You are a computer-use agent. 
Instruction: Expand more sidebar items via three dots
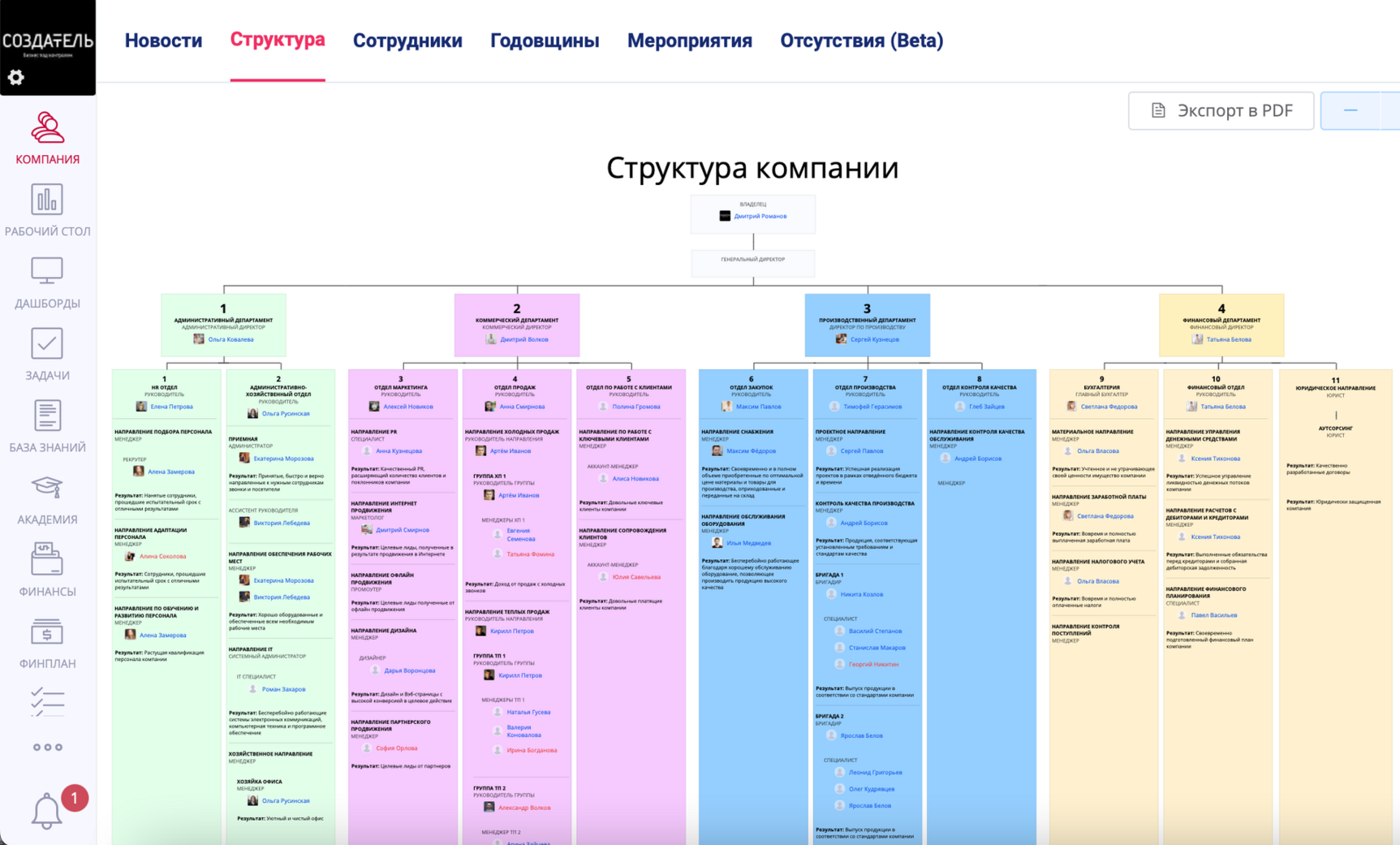pos(47,748)
